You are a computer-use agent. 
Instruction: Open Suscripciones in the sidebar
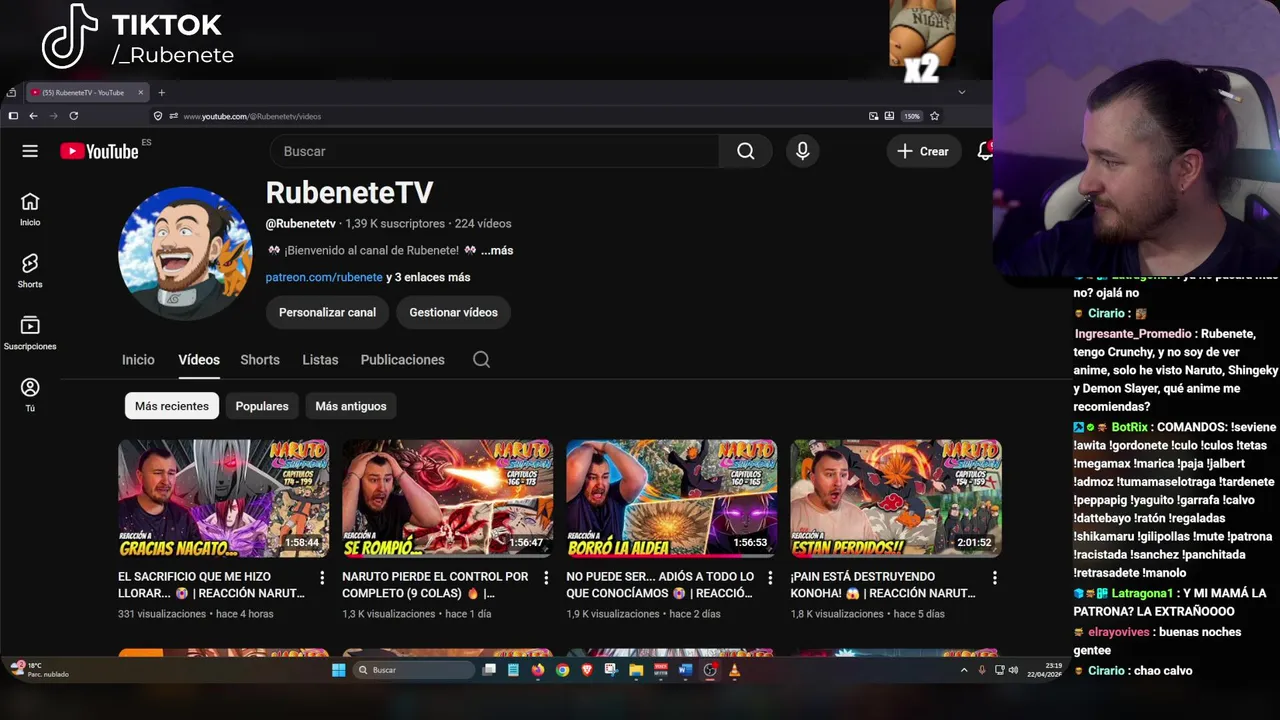tap(30, 333)
